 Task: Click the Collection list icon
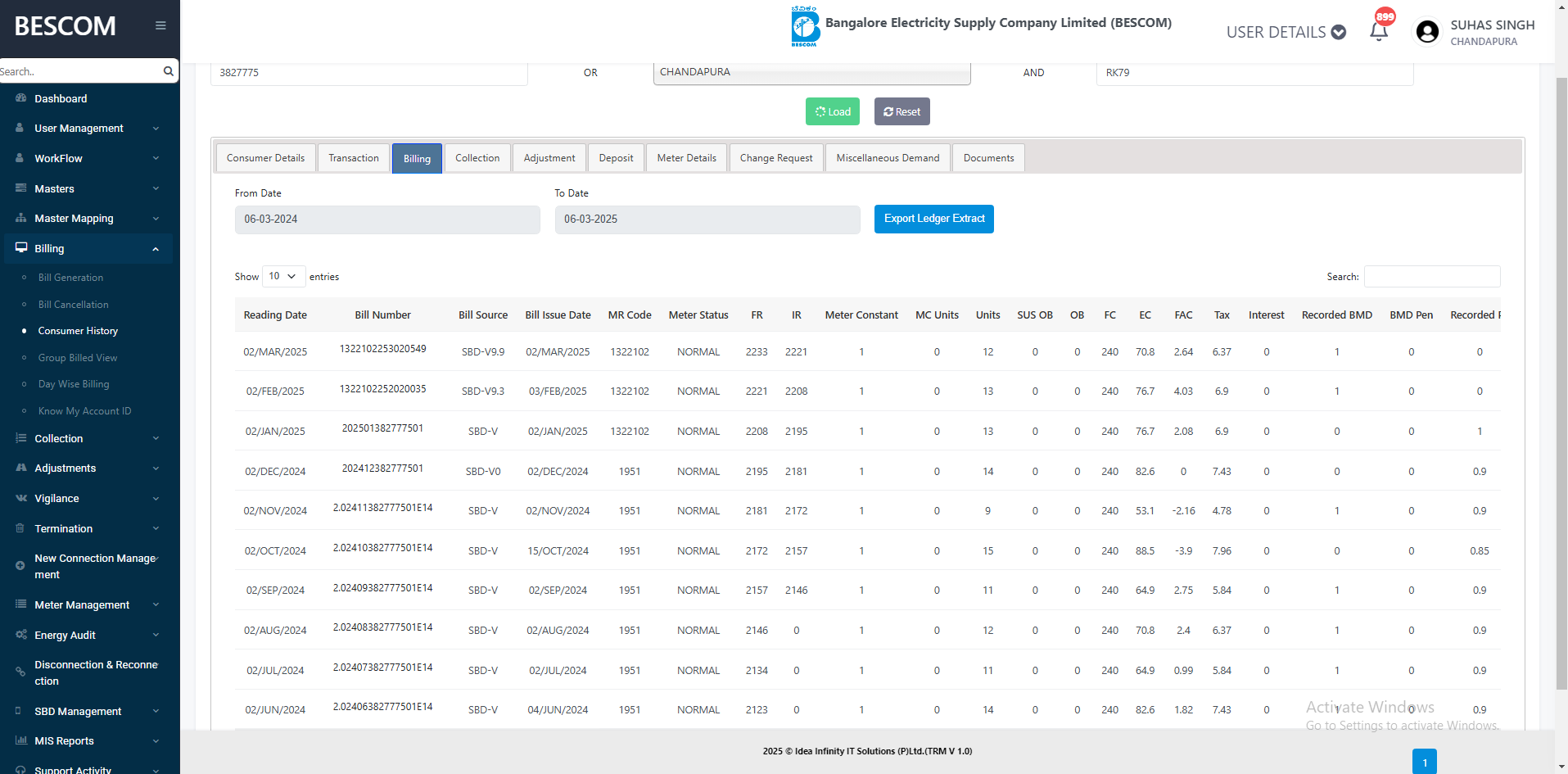pyautogui.click(x=20, y=438)
